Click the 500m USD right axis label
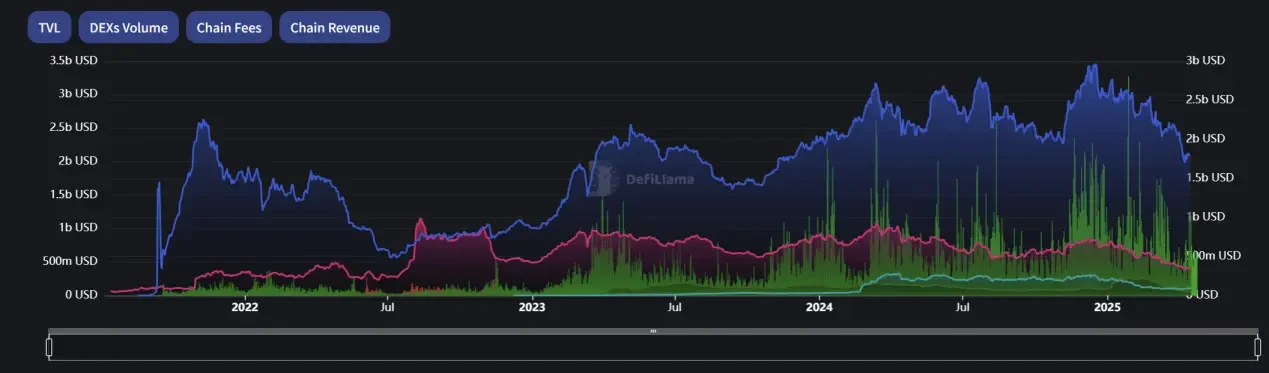The height and width of the screenshot is (373, 1269). [1213, 255]
